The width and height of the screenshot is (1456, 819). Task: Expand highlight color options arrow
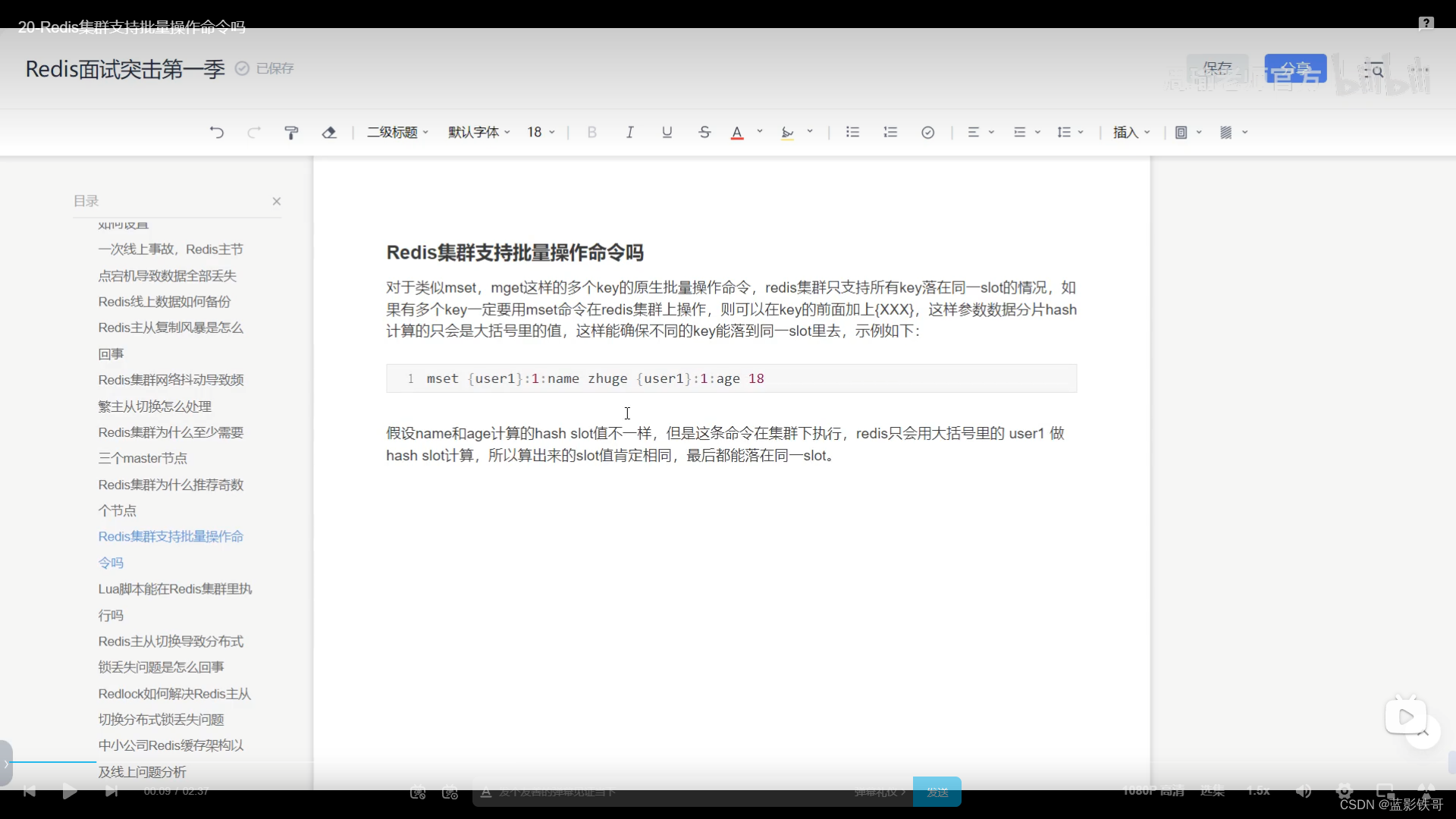(x=810, y=132)
